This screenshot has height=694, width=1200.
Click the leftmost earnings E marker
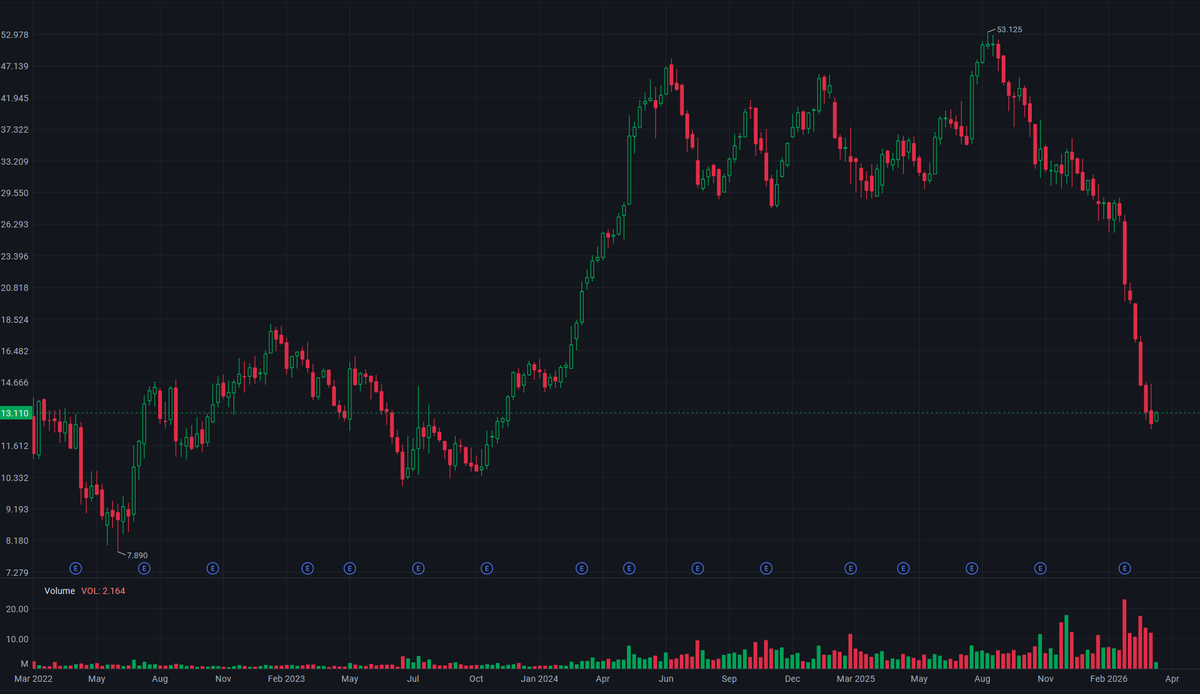pos(75,568)
